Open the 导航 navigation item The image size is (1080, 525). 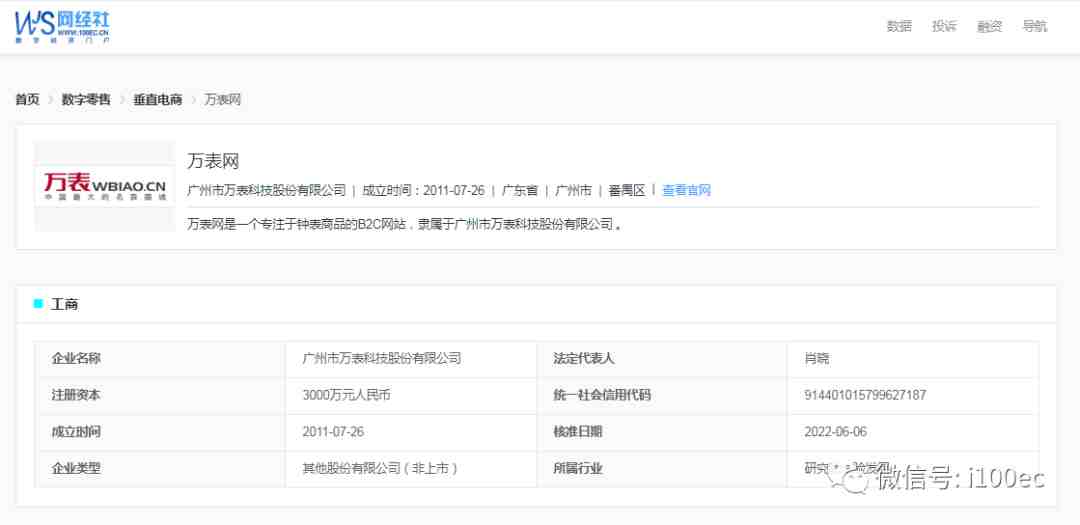1035,26
